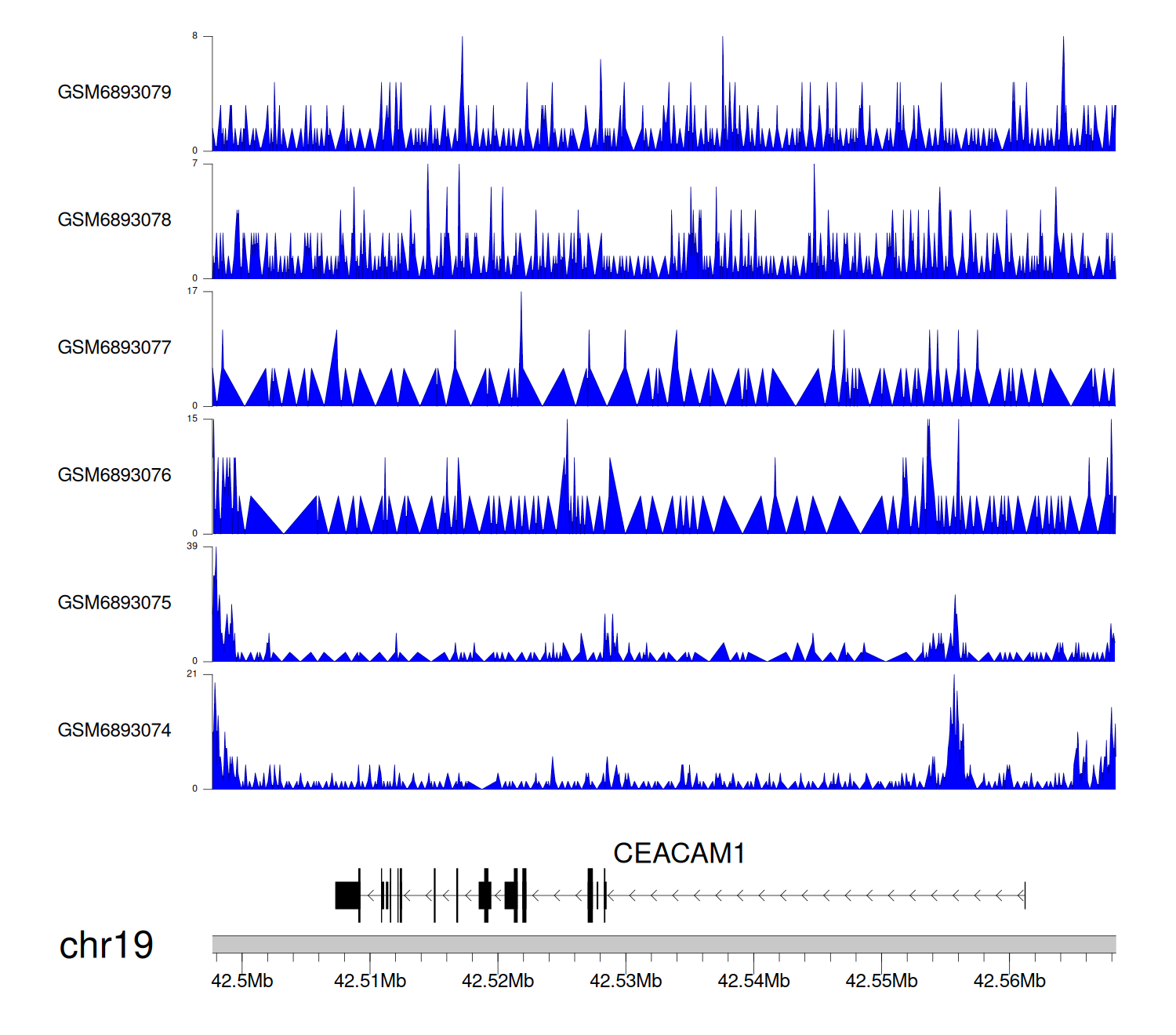Select the GSM6893074 track name
Image resolution: width=1176 pixels, height=1035 pixels.
point(114,730)
